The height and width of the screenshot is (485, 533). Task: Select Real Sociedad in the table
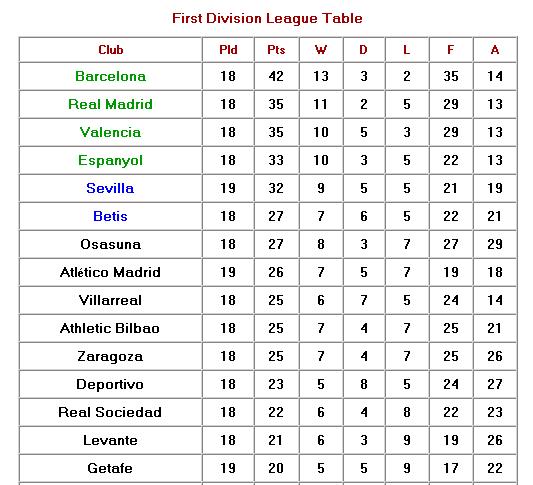110,412
